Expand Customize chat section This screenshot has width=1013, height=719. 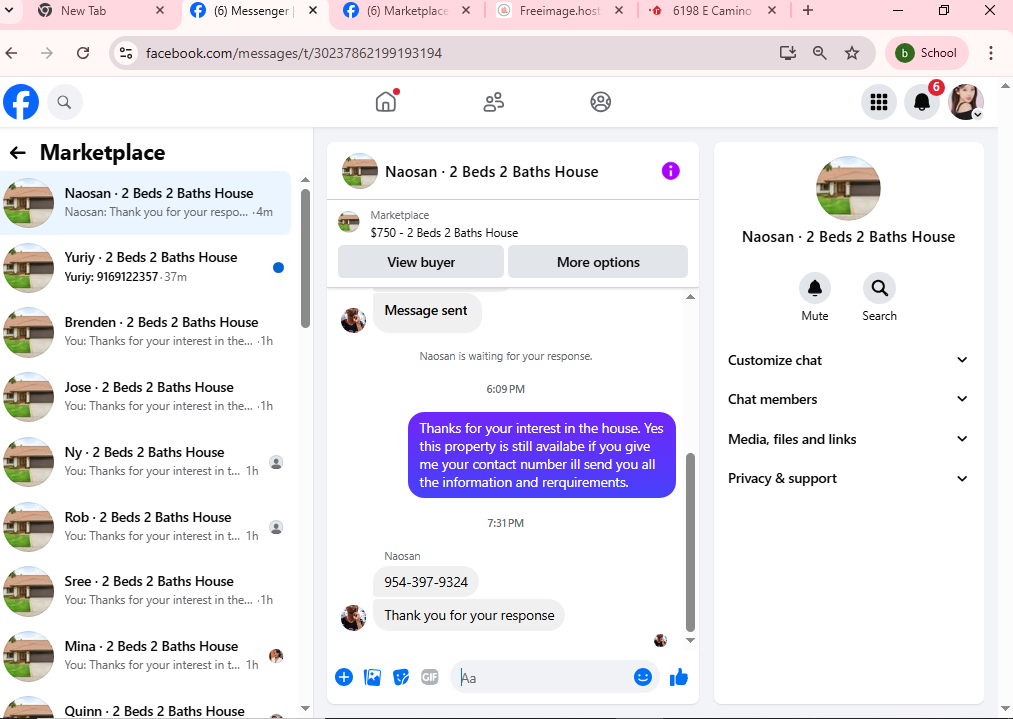(x=848, y=360)
